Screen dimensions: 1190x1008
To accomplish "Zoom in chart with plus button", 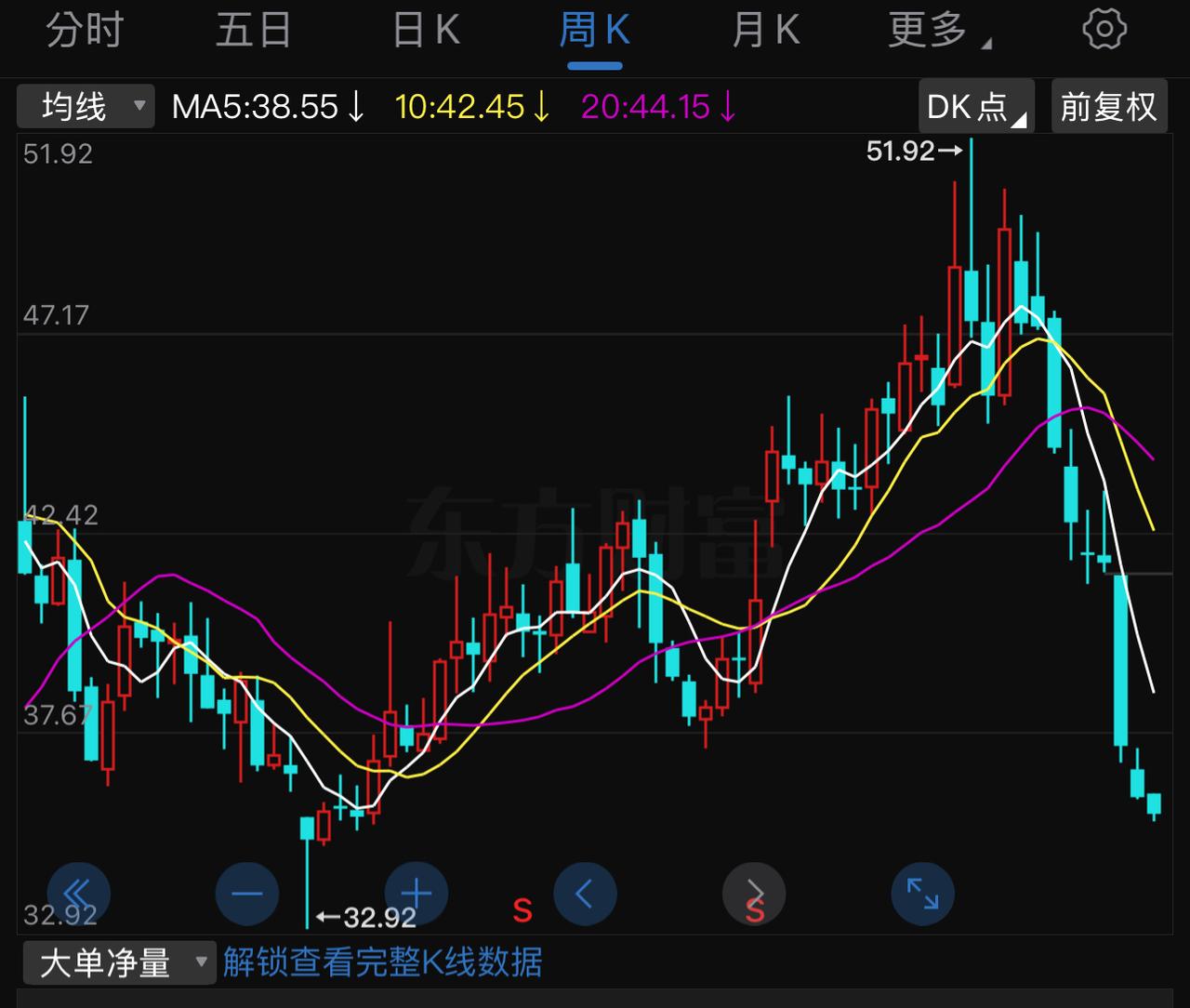I will (x=416, y=895).
